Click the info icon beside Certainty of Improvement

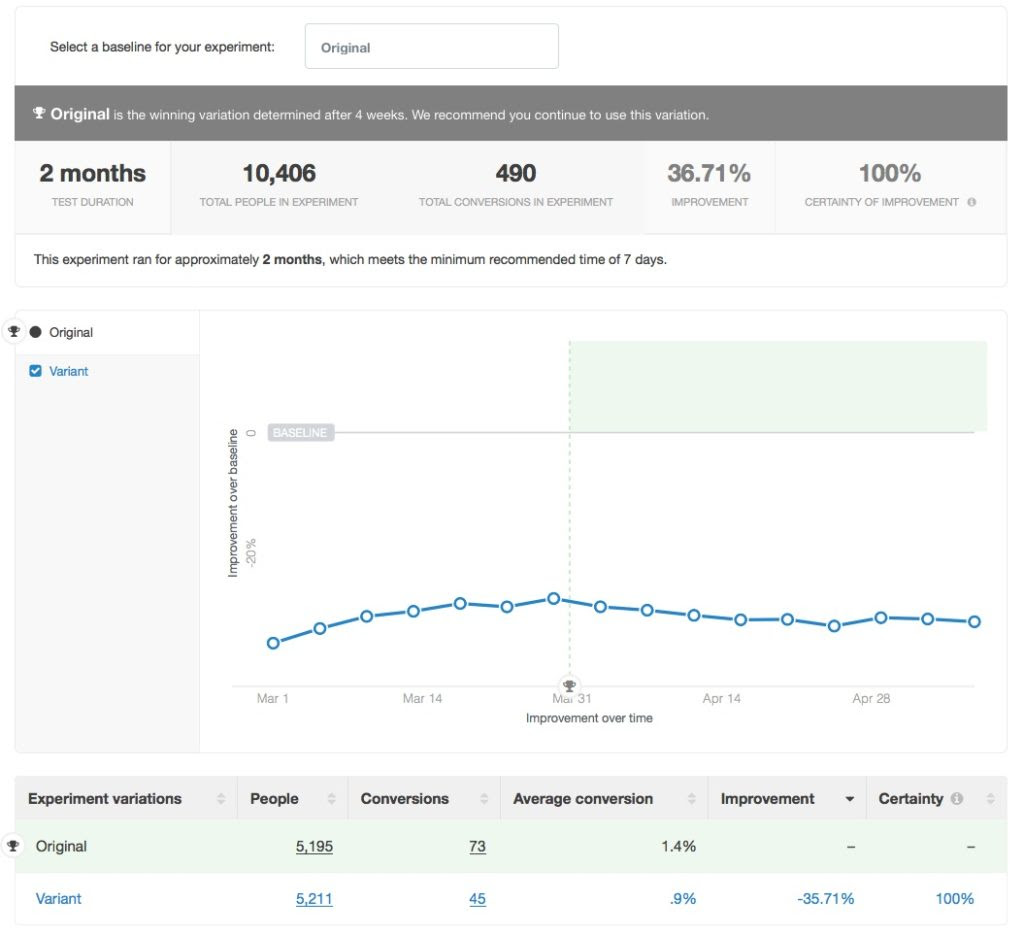click(972, 202)
